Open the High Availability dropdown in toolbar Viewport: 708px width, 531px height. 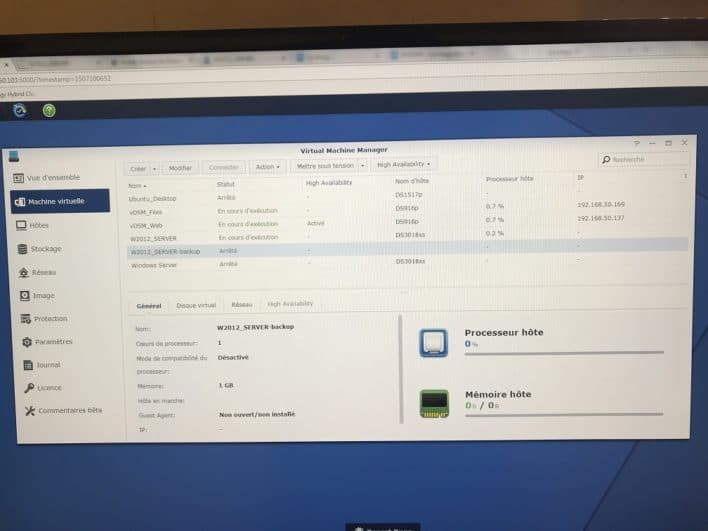click(403, 164)
